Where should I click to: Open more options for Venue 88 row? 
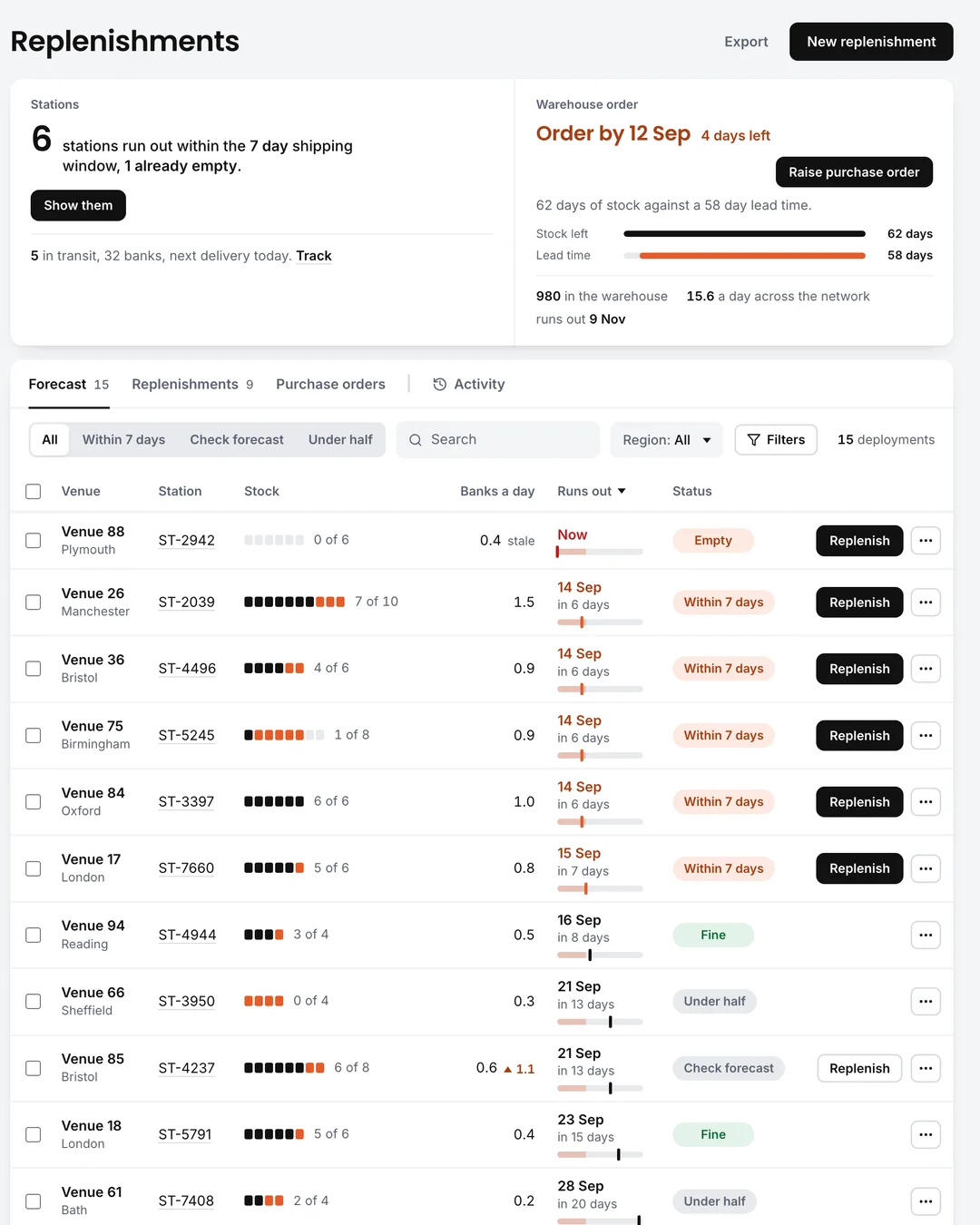tap(926, 541)
